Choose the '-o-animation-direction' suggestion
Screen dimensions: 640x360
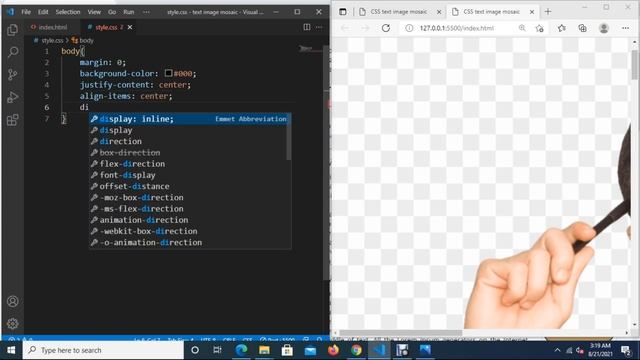pyautogui.click(x=189, y=242)
